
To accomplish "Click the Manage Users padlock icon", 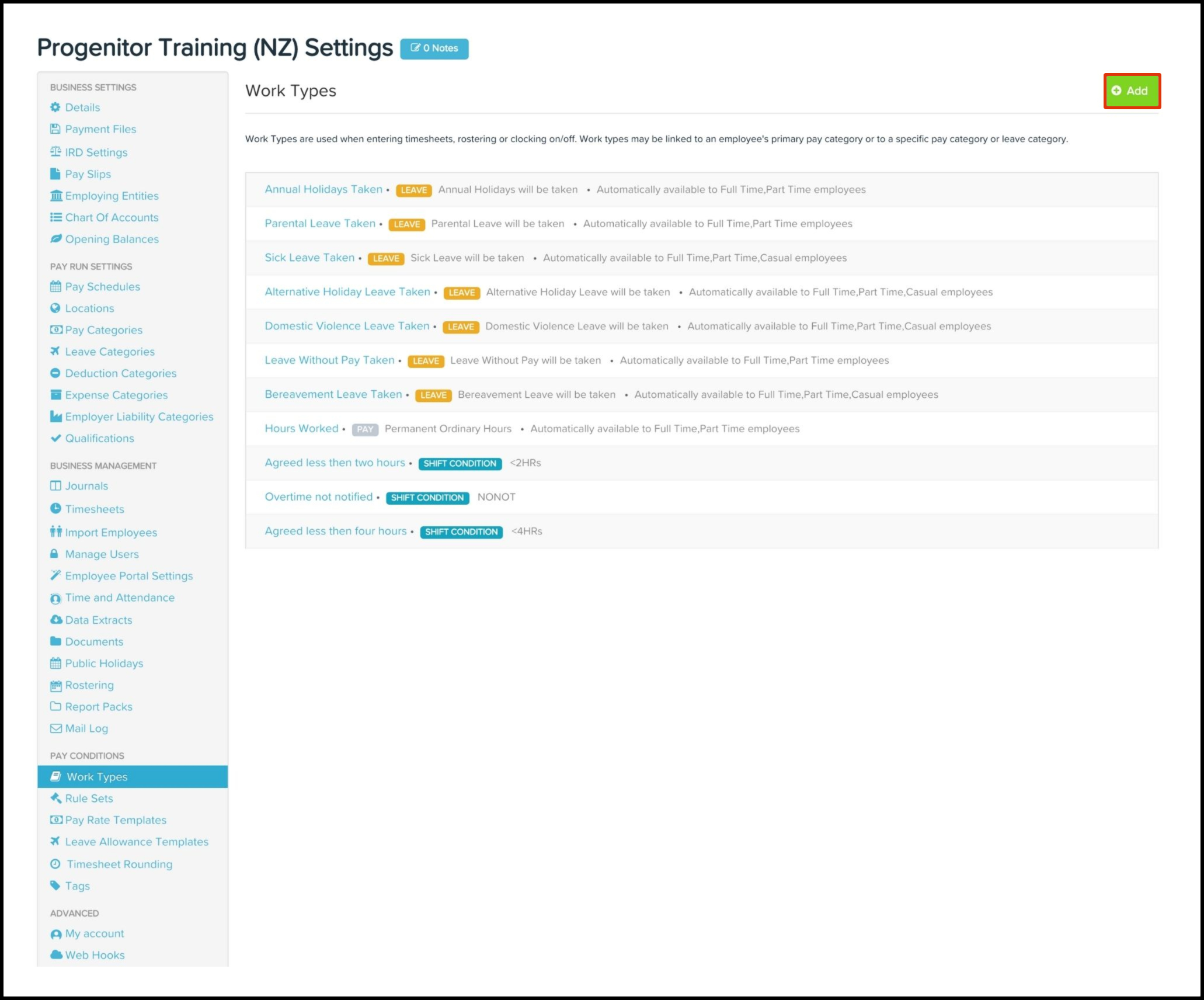I will [x=55, y=554].
